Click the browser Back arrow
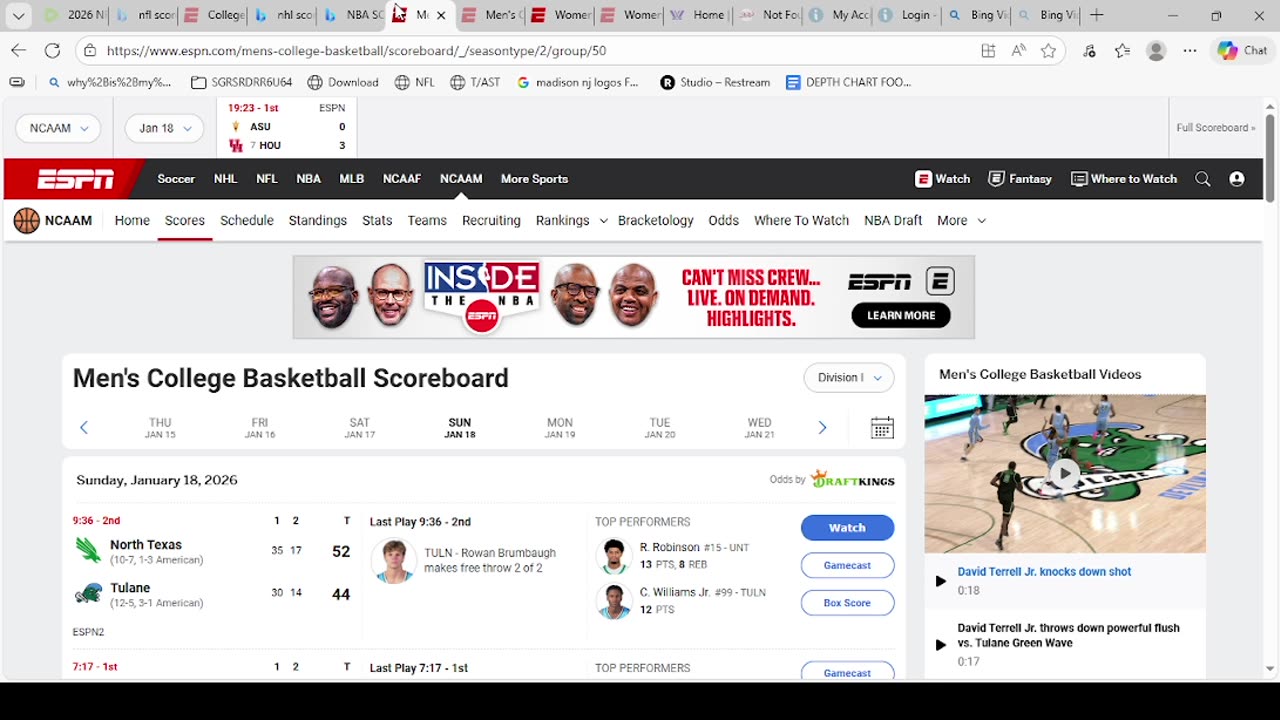1280x720 pixels. 19,50
